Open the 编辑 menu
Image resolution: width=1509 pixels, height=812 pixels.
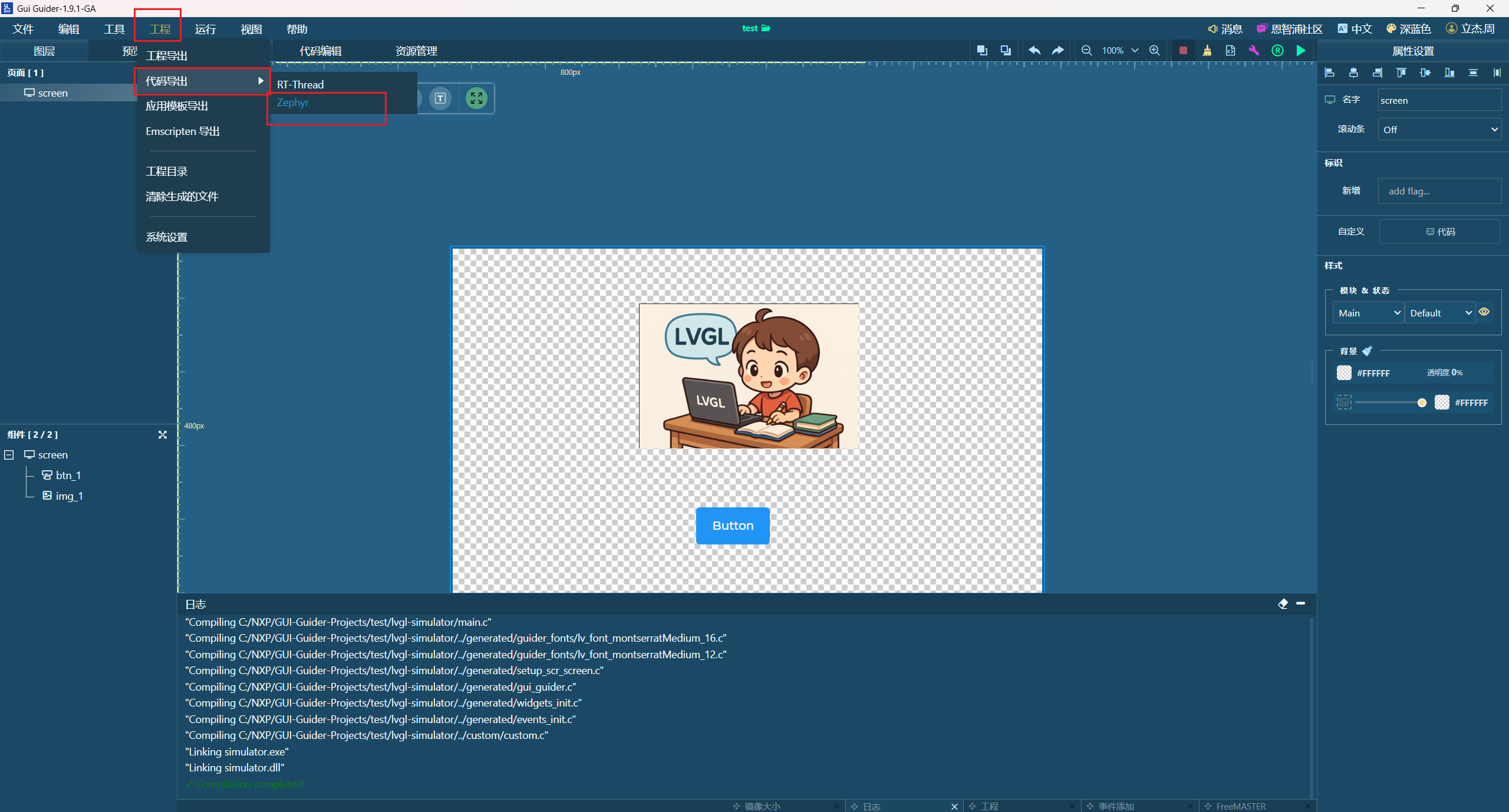coord(68,29)
